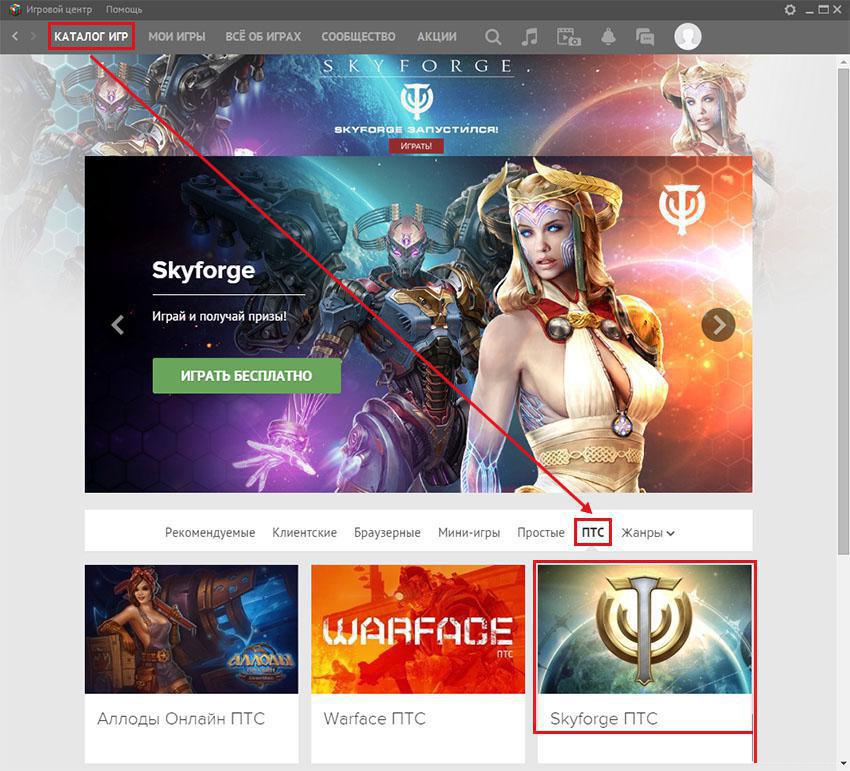
Task: Open the Игровой центр menu
Action: coord(59,10)
